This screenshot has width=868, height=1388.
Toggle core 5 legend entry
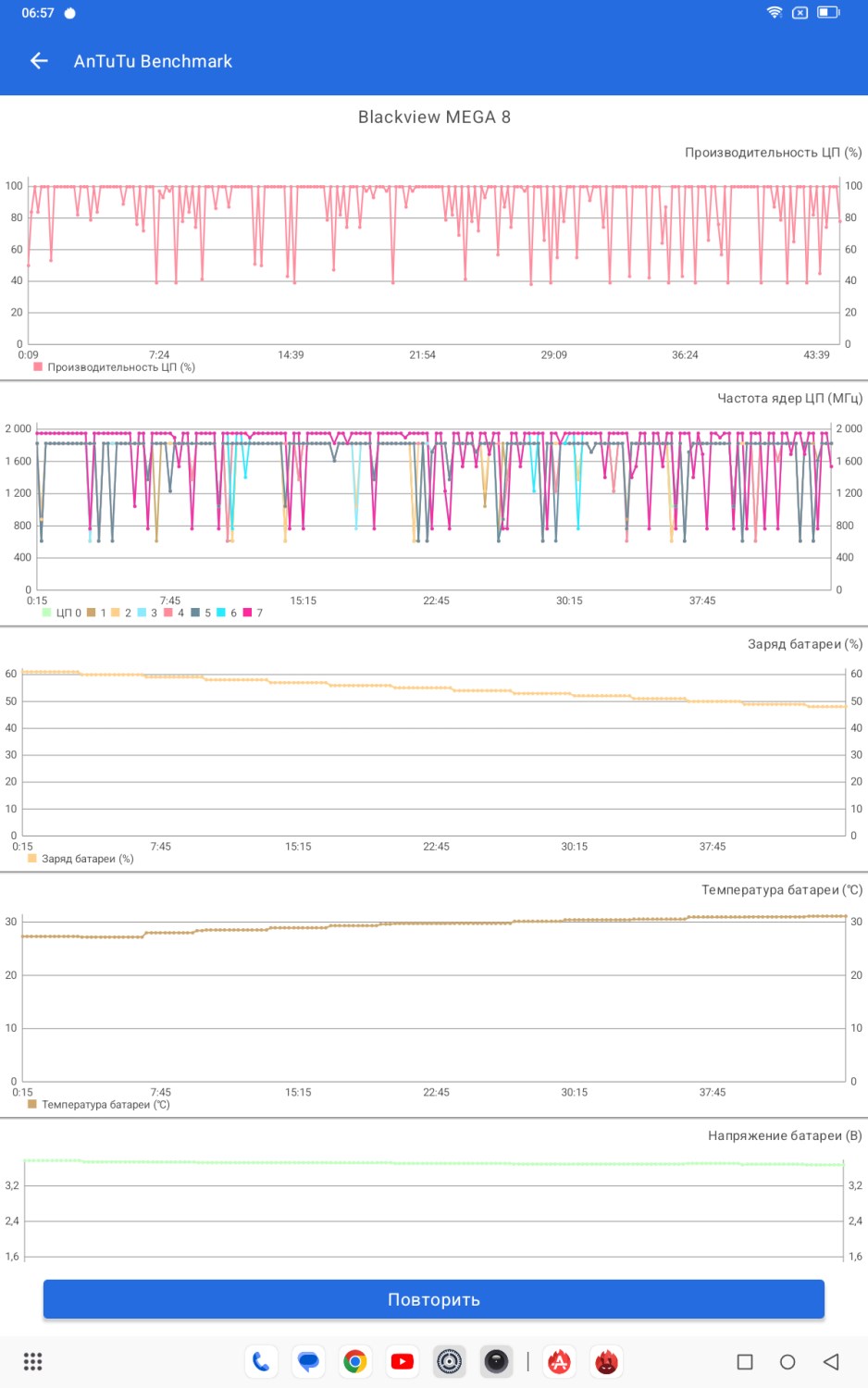[201, 613]
